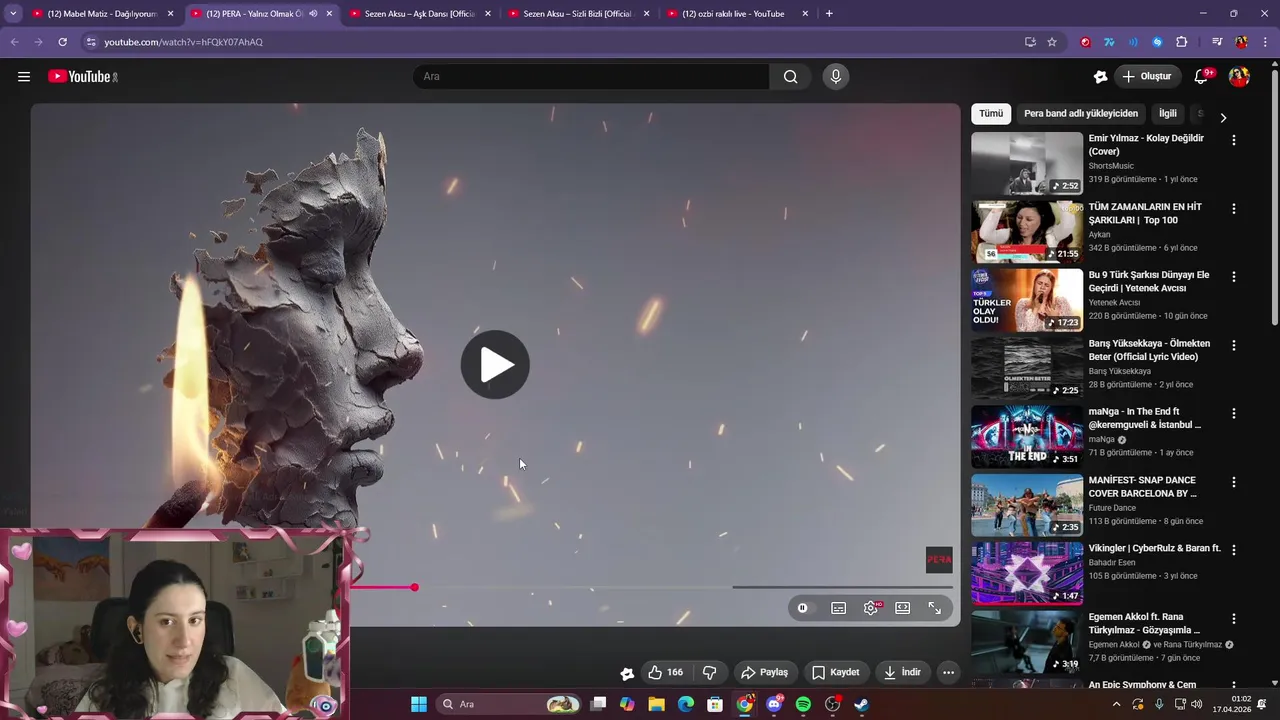Open File Explorer from the taskbar
This screenshot has width=1280, height=720.
pyautogui.click(x=656, y=704)
